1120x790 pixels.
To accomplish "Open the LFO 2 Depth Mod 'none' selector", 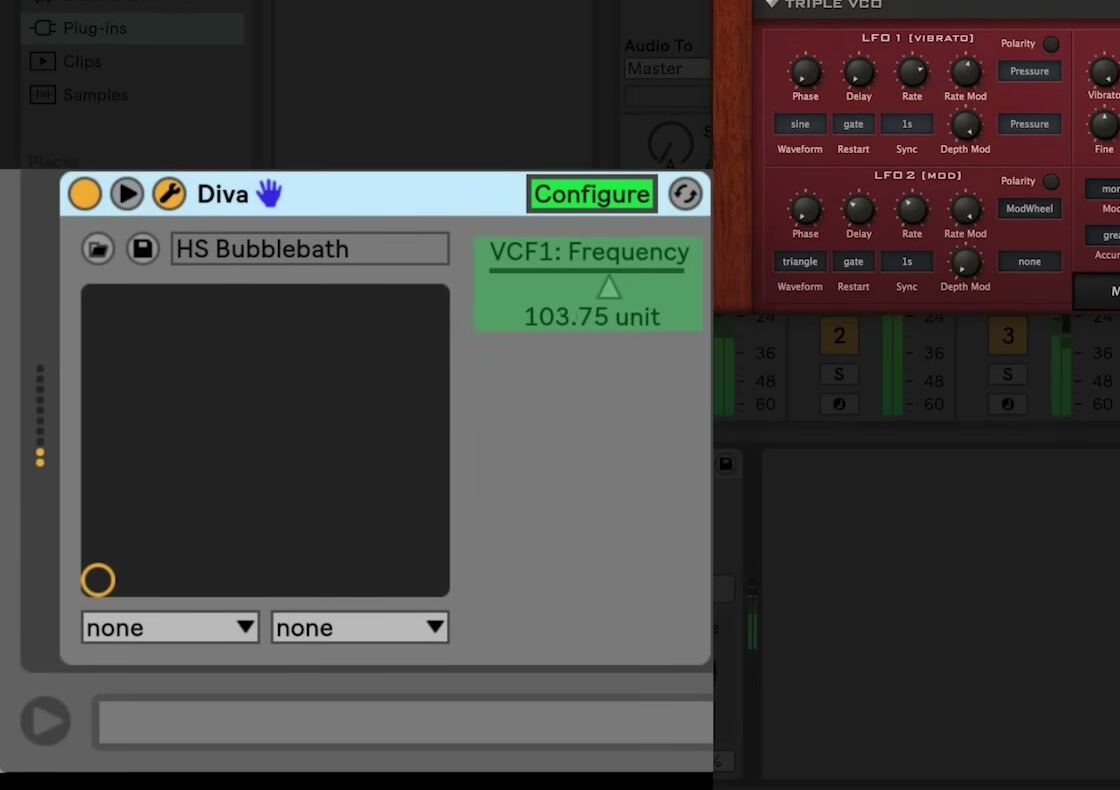I will click(1029, 261).
